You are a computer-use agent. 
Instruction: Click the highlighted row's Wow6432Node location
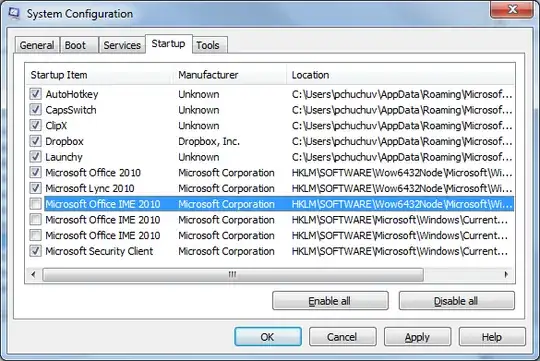click(x=402, y=204)
